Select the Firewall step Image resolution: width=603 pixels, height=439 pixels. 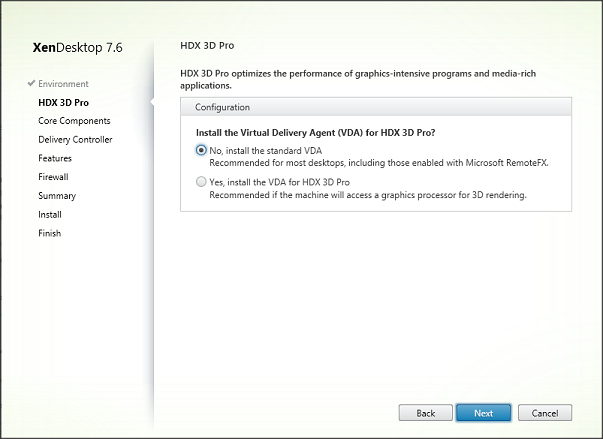[54, 177]
